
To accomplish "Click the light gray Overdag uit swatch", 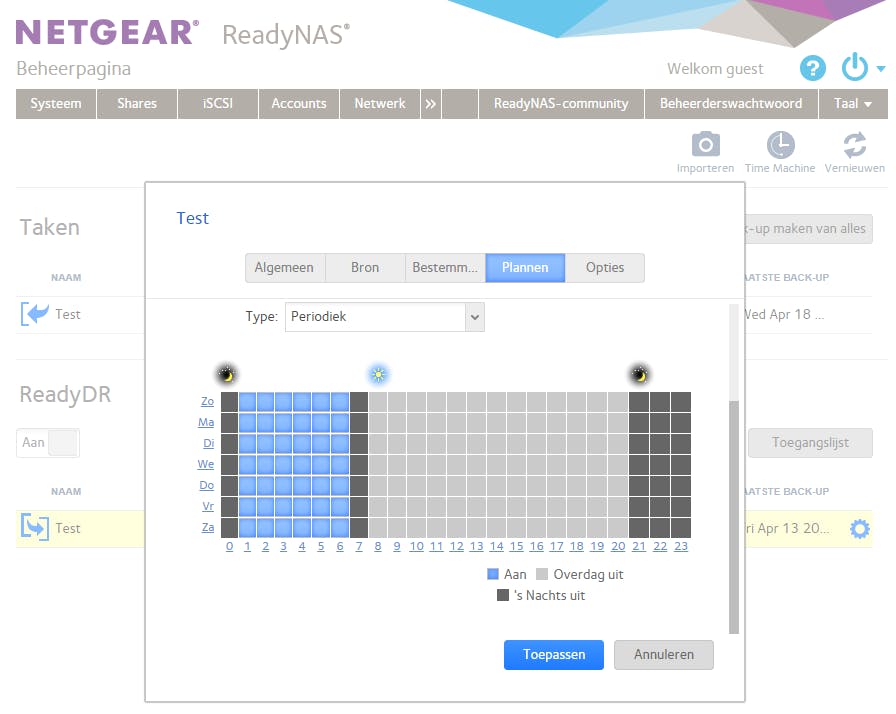I will tap(542, 574).
